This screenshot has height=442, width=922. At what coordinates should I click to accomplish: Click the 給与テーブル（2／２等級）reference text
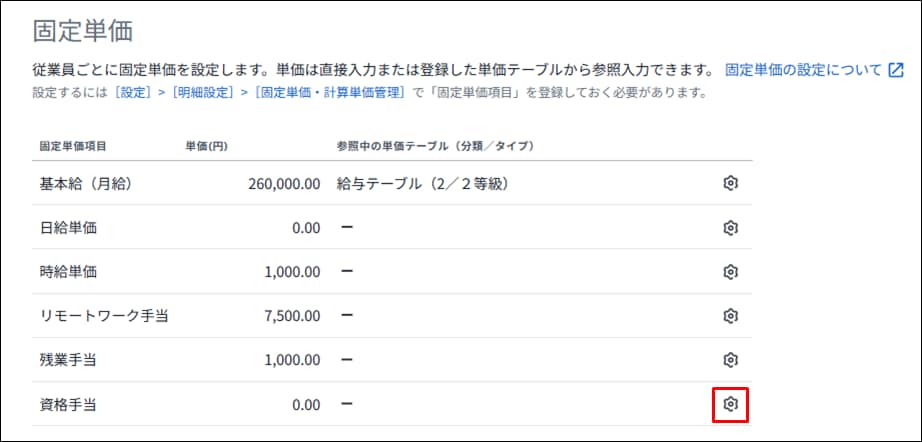click(x=423, y=184)
